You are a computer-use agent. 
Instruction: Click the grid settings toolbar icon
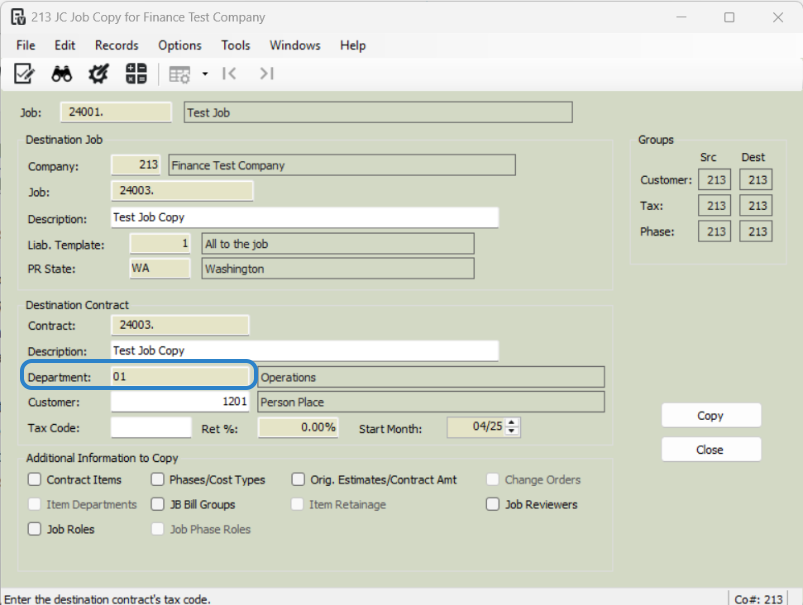click(x=179, y=74)
